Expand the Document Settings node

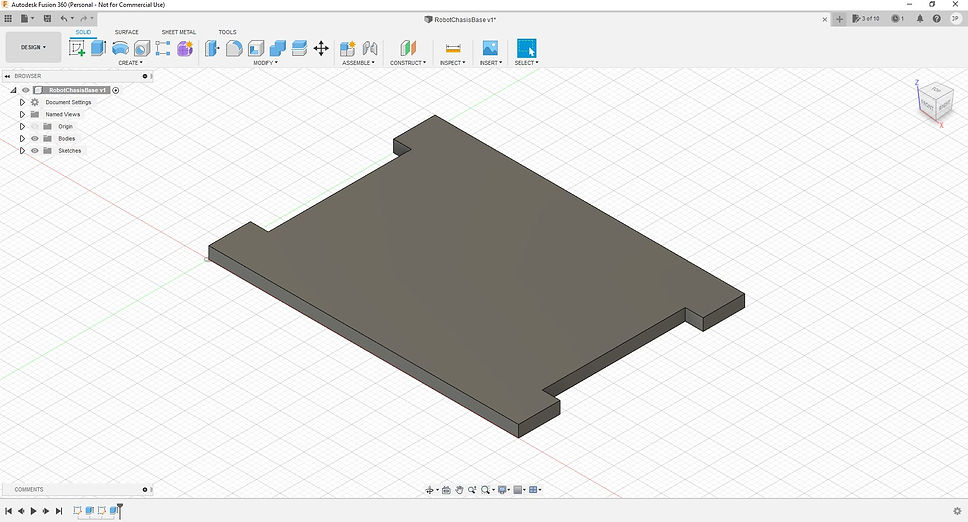tap(22, 102)
